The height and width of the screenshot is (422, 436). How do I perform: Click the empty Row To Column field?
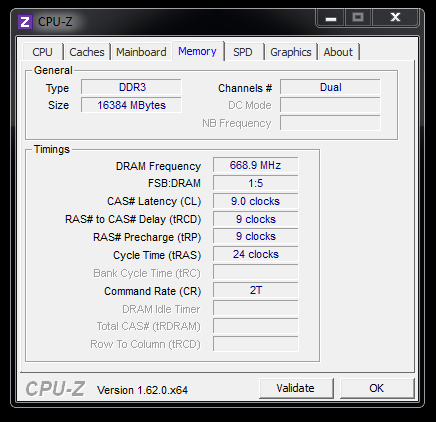256,344
